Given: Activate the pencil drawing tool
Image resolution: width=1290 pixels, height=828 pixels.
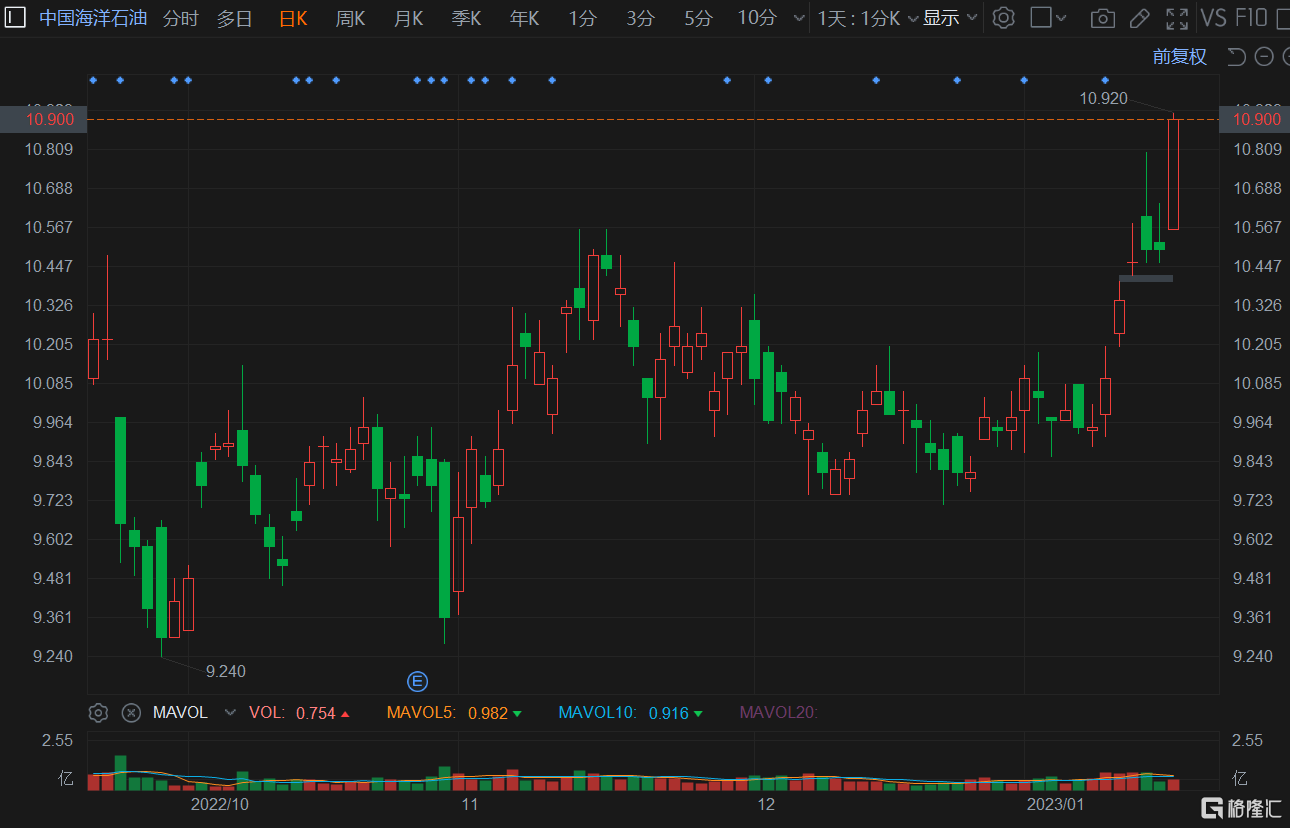Looking at the screenshot, I should click(1139, 18).
